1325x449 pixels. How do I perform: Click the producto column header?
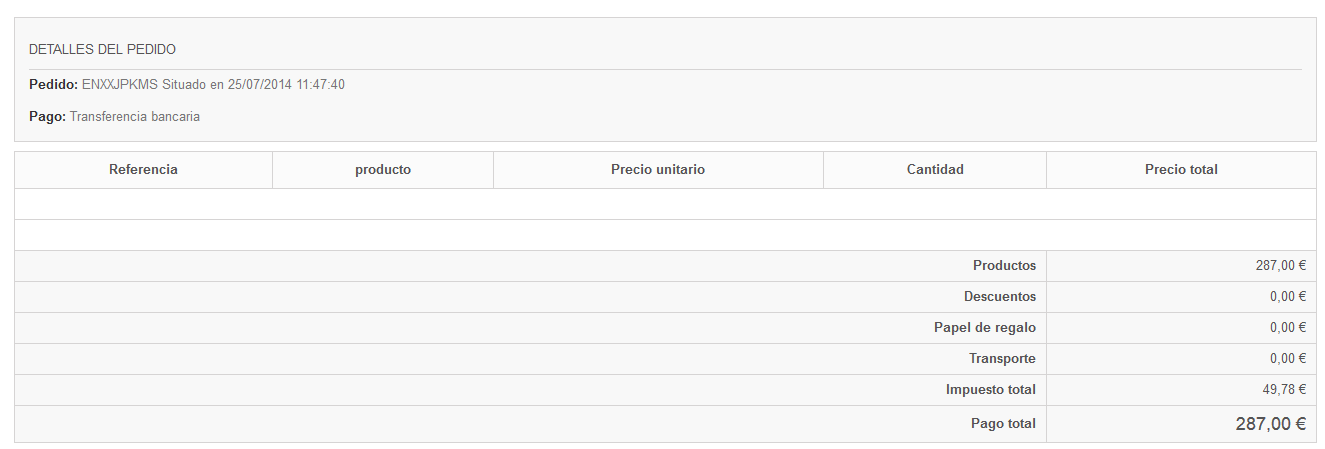[x=383, y=170]
